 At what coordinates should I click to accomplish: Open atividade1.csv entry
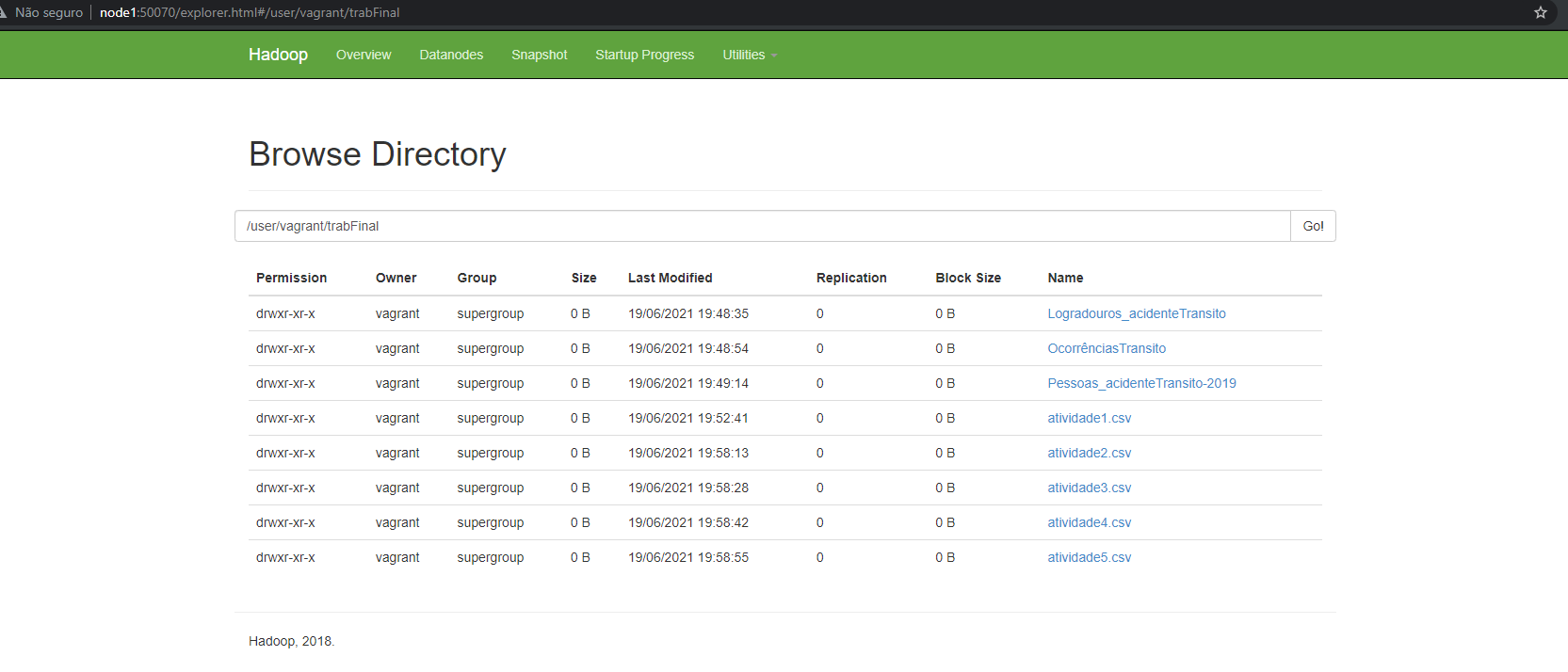pyautogui.click(x=1089, y=418)
